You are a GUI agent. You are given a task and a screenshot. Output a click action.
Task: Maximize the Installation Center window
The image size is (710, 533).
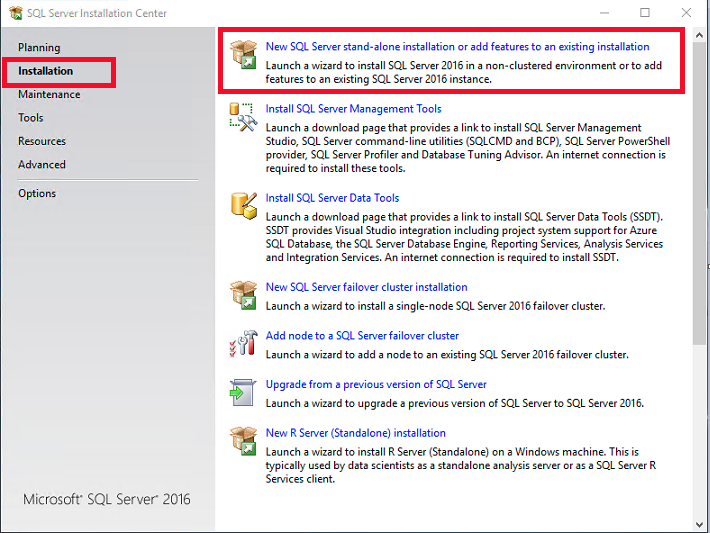(645, 13)
